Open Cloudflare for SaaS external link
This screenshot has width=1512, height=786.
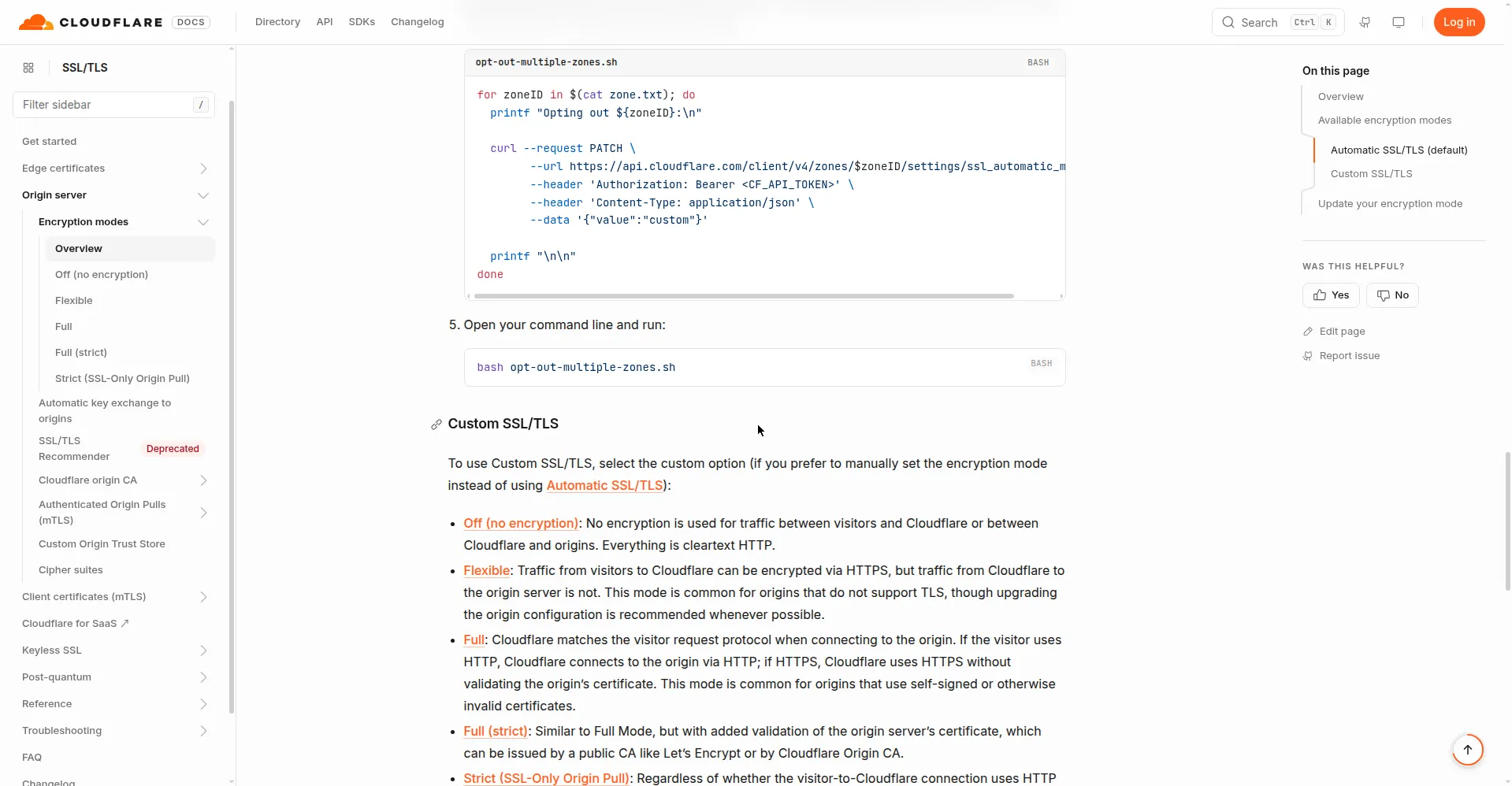76,624
